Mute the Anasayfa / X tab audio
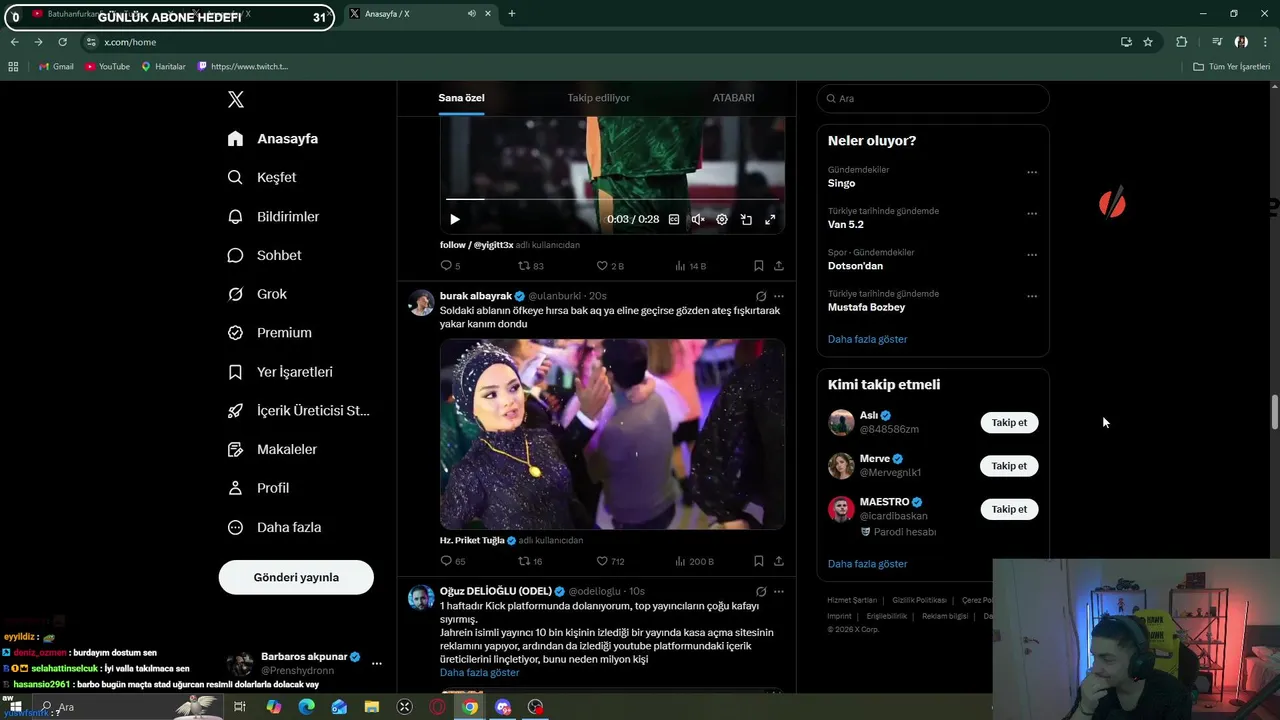Image resolution: width=1280 pixels, height=720 pixels. [471, 14]
